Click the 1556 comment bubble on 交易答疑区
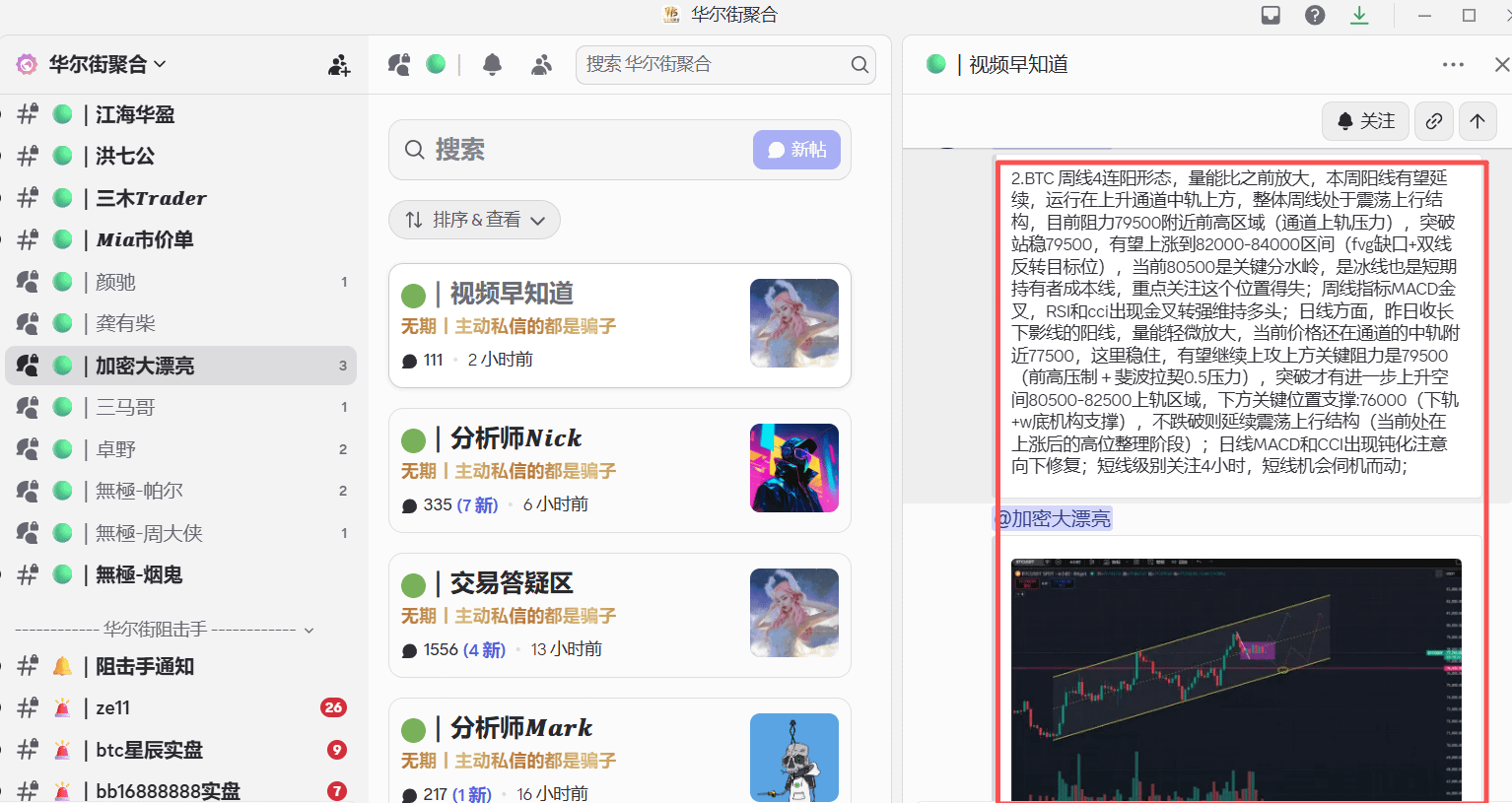This screenshot has height=803, width=1512. click(410, 650)
